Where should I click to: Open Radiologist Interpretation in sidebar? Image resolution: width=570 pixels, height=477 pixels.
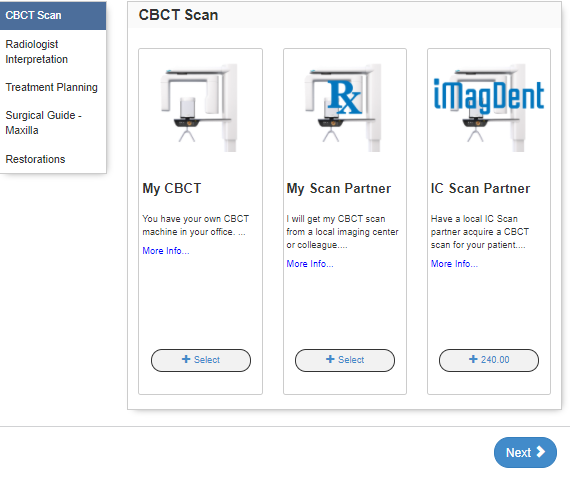click(53, 52)
